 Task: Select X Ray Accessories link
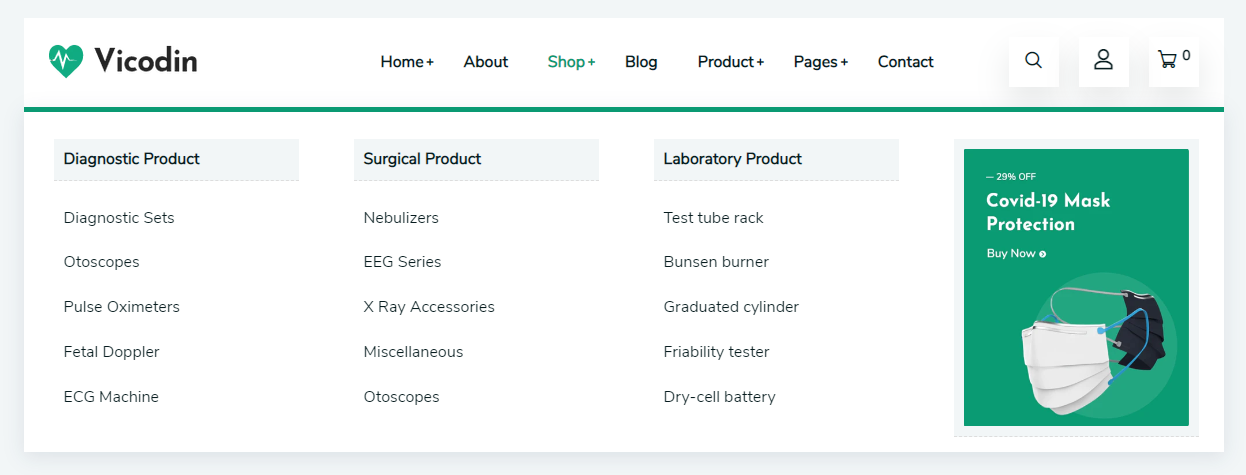pyautogui.click(x=429, y=307)
